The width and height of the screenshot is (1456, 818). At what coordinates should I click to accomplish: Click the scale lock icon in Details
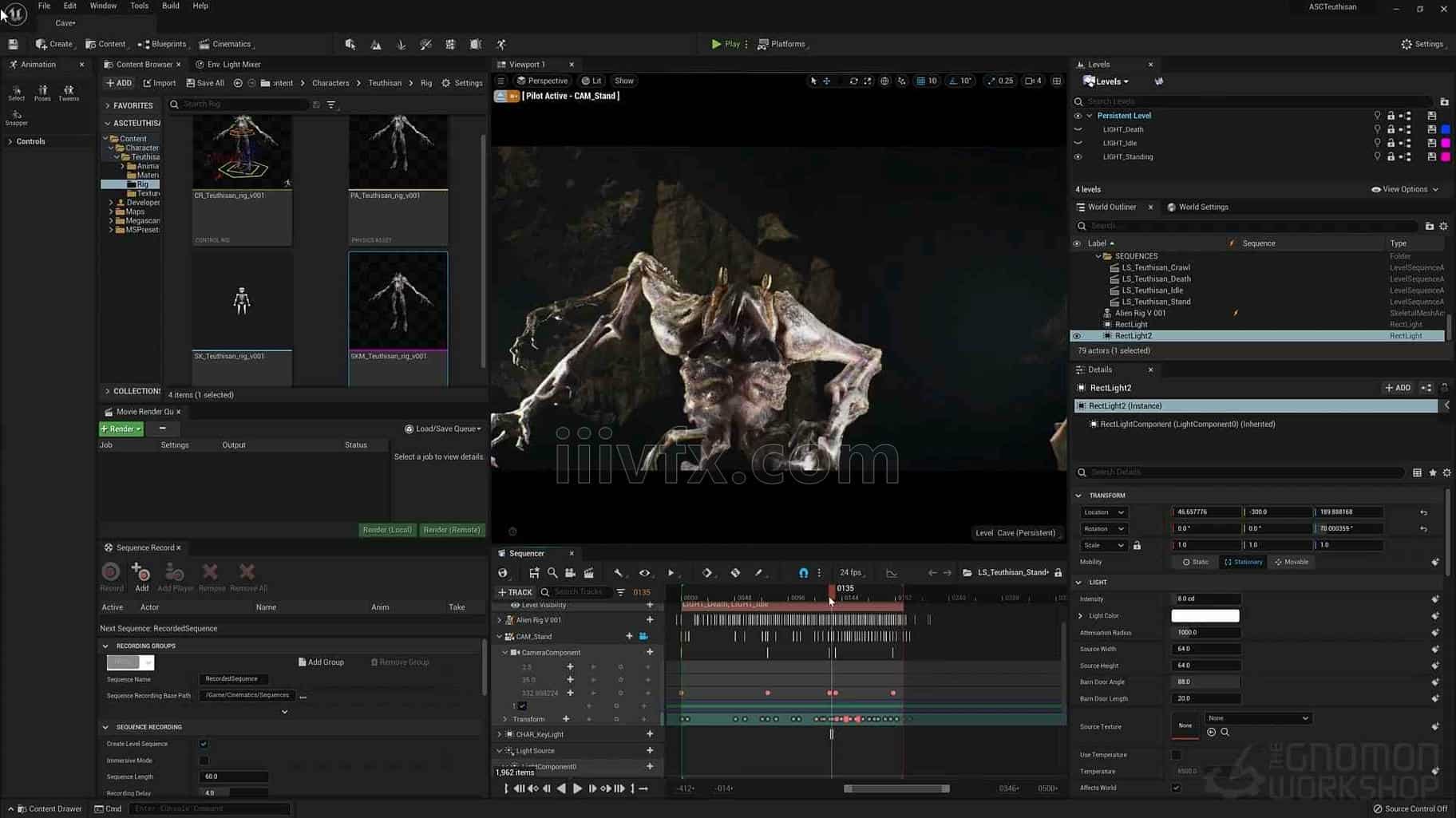(x=1137, y=546)
